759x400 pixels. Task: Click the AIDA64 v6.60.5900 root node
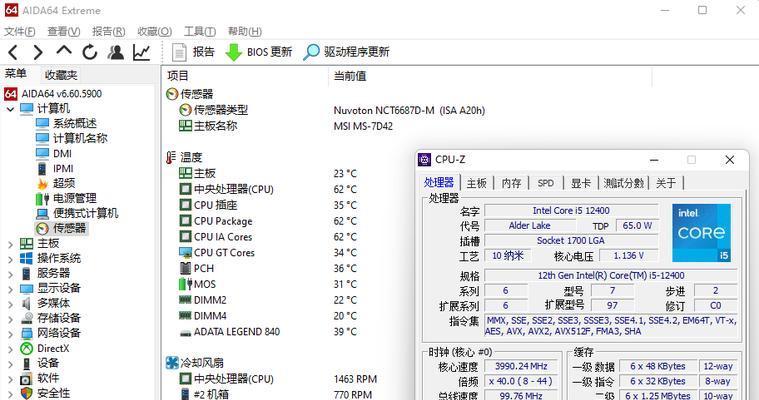(53, 93)
